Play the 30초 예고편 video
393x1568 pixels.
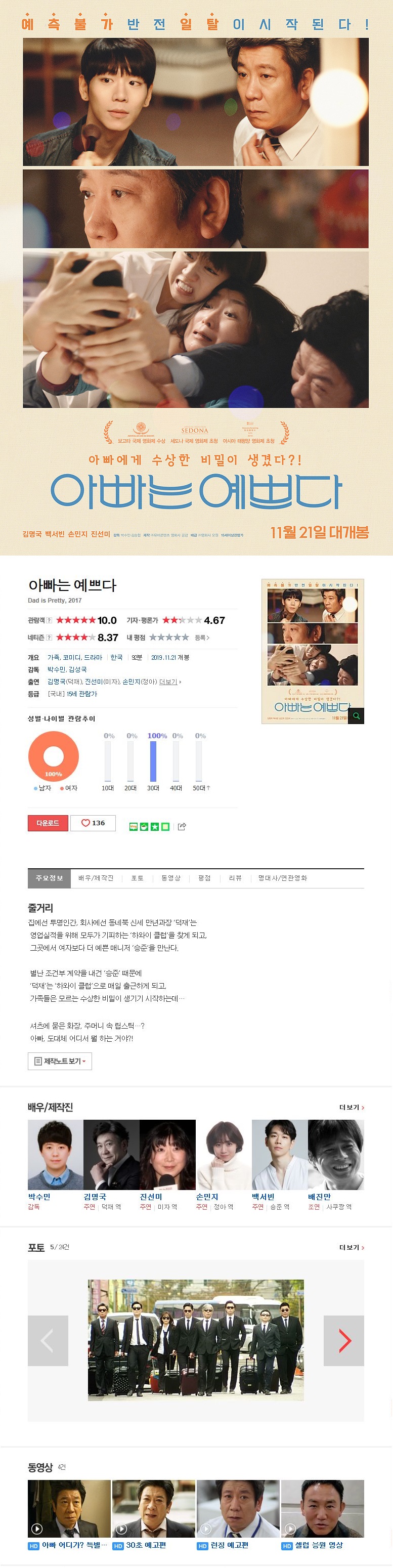click(x=153, y=1509)
